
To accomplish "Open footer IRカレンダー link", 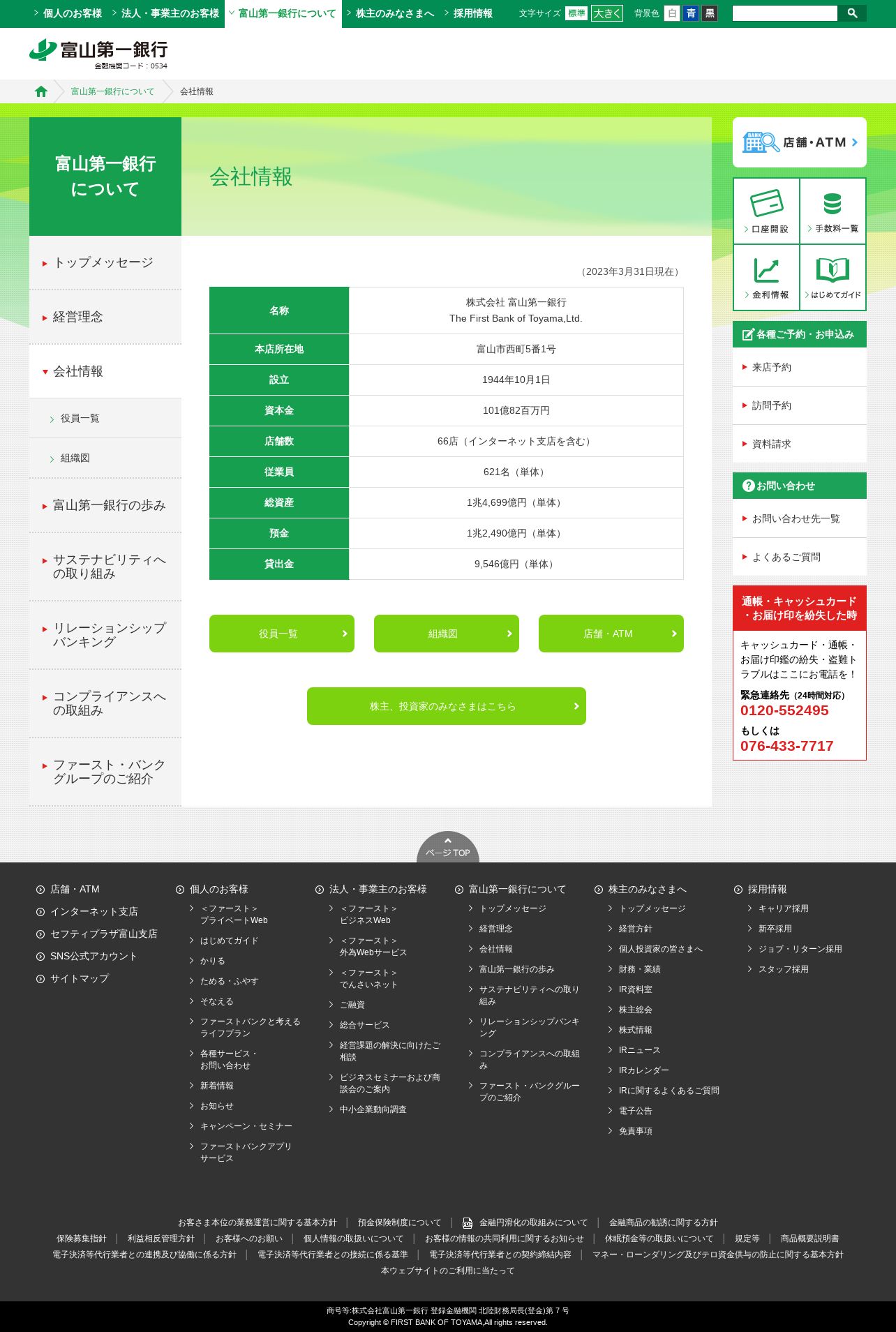I will (643, 1070).
